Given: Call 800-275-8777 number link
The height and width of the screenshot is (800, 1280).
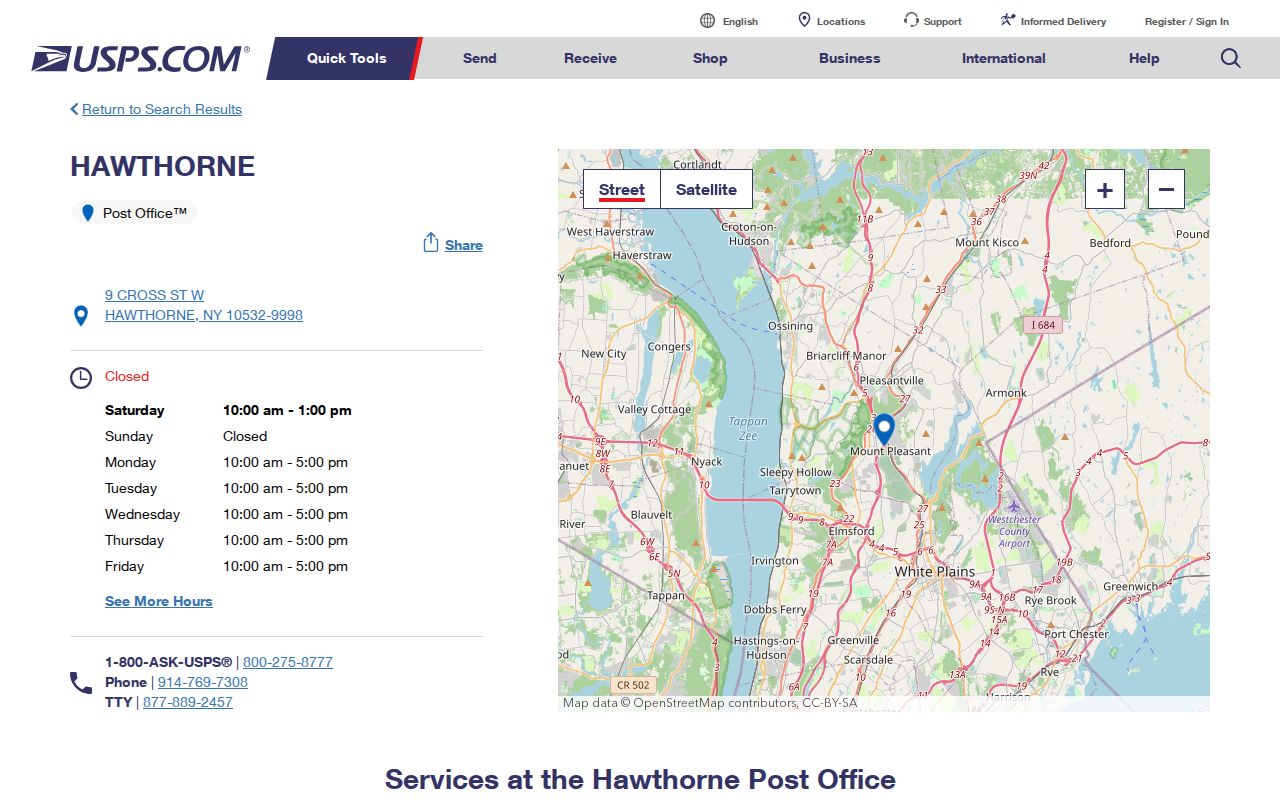Looking at the screenshot, I should click(x=288, y=662).
